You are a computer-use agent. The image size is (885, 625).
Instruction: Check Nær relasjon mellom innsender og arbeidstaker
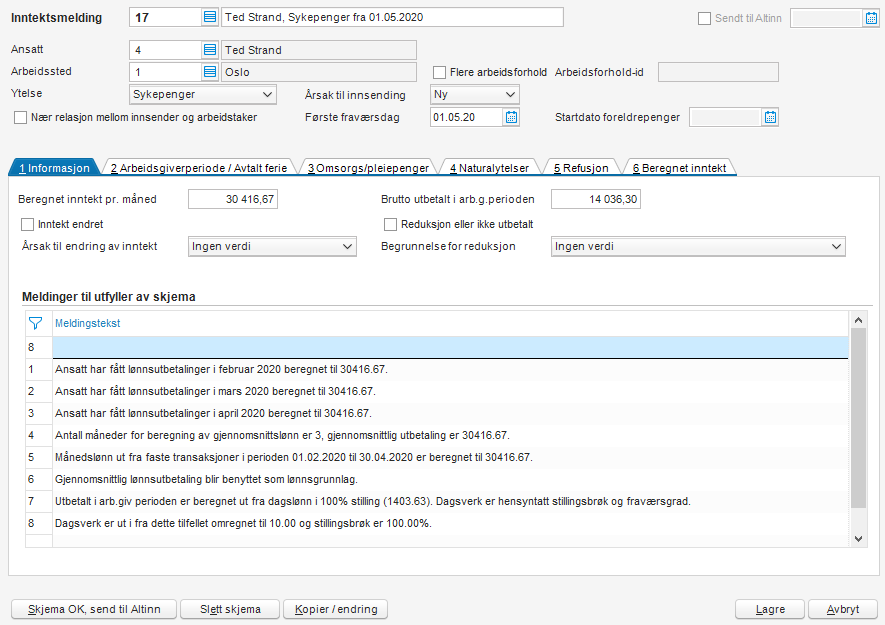pyautogui.click(x=20, y=117)
